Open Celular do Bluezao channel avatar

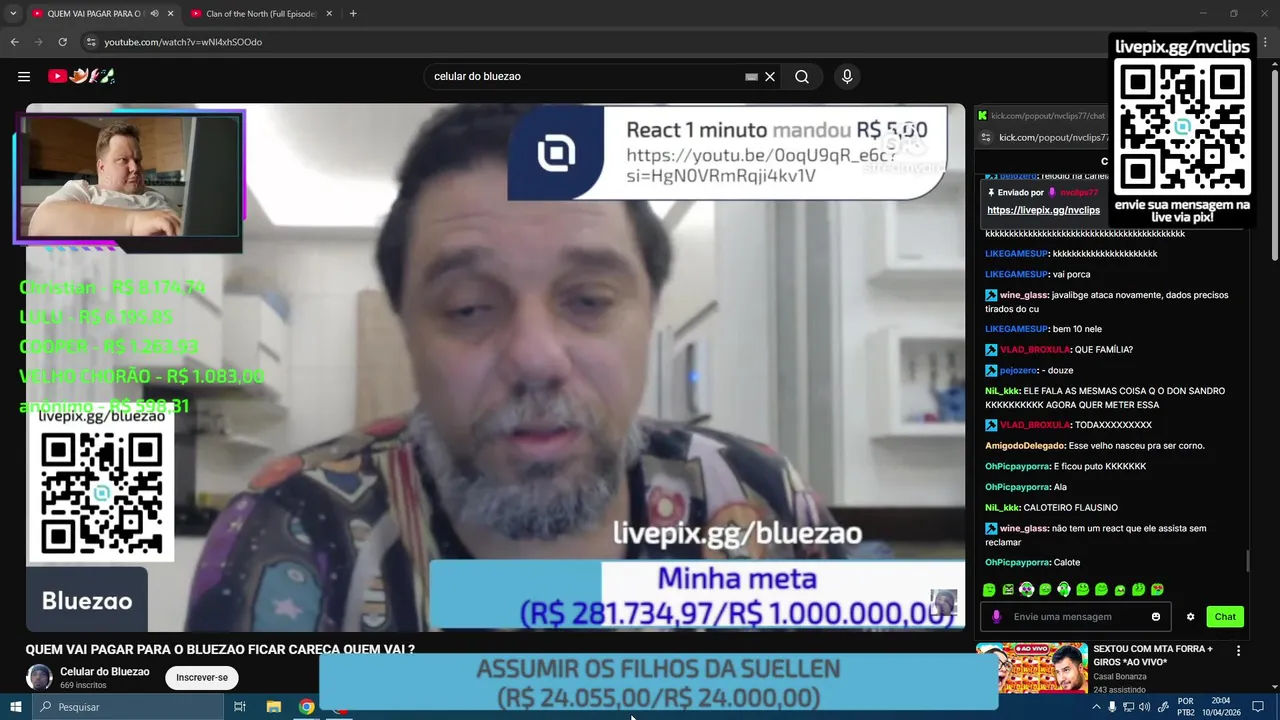(x=39, y=677)
